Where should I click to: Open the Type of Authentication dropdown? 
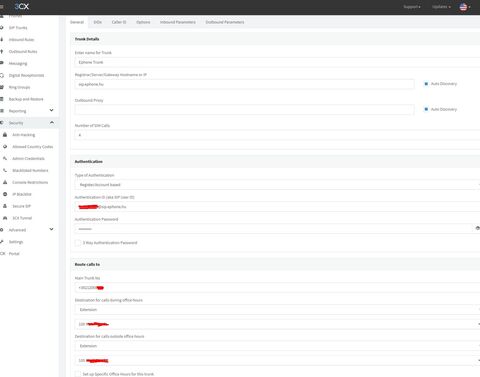[x=277, y=185]
